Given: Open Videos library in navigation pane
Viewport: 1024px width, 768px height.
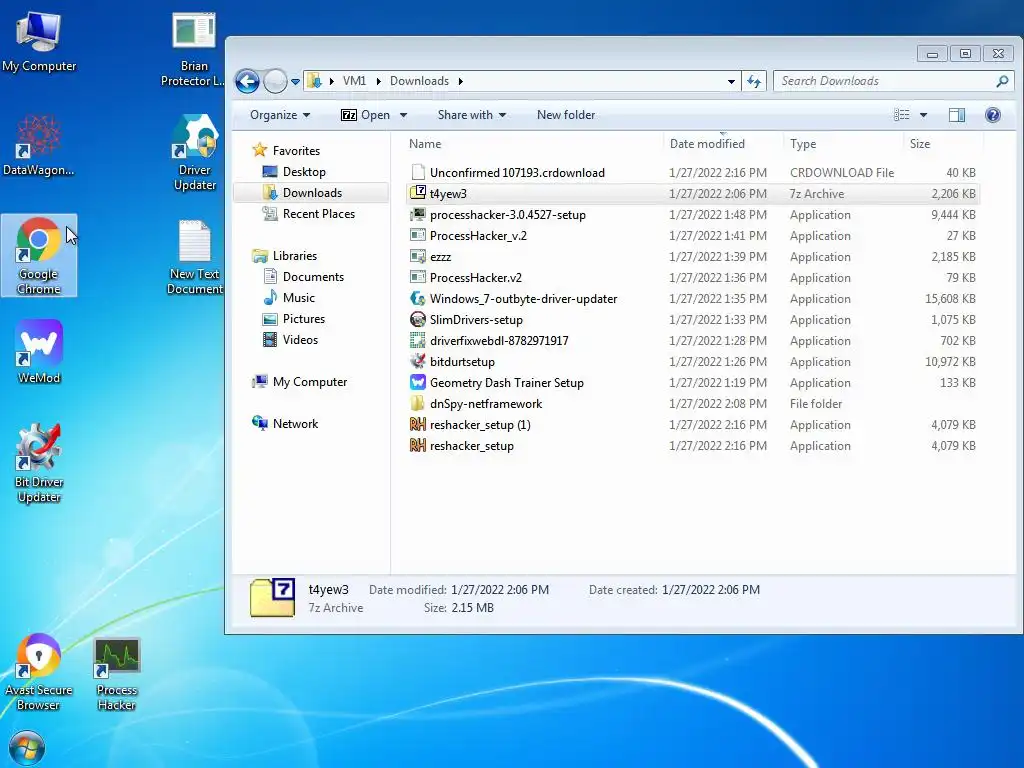Looking at the screenshot, I should coord(300,340).
